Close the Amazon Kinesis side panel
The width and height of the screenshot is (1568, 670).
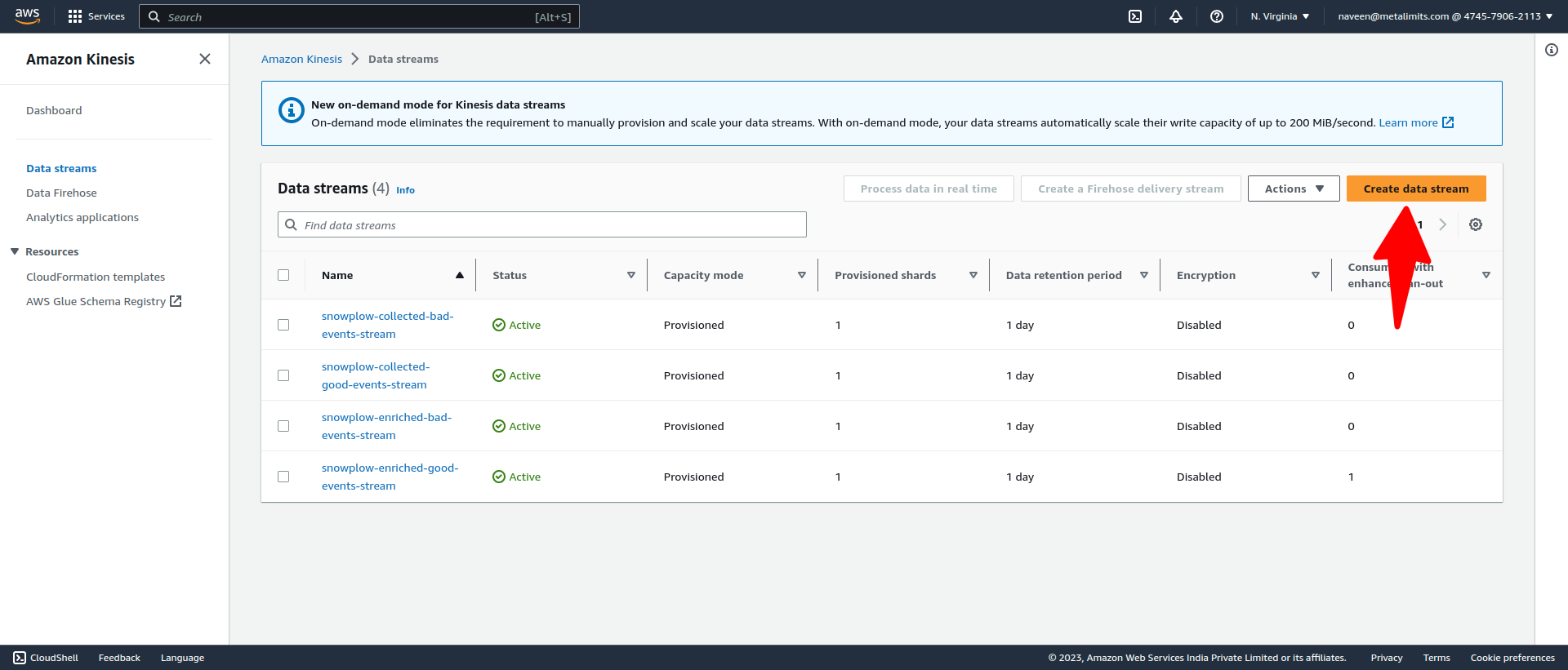coord(205,59)
